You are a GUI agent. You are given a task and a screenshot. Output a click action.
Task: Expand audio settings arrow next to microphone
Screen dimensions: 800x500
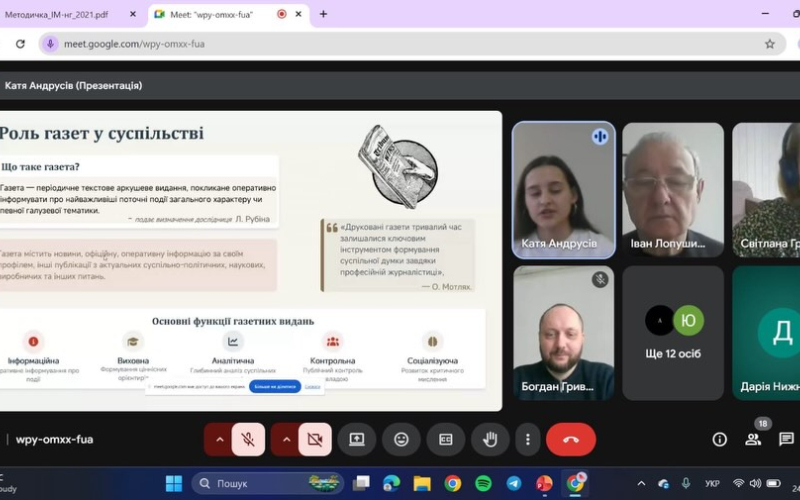click(x=219, y=439)
